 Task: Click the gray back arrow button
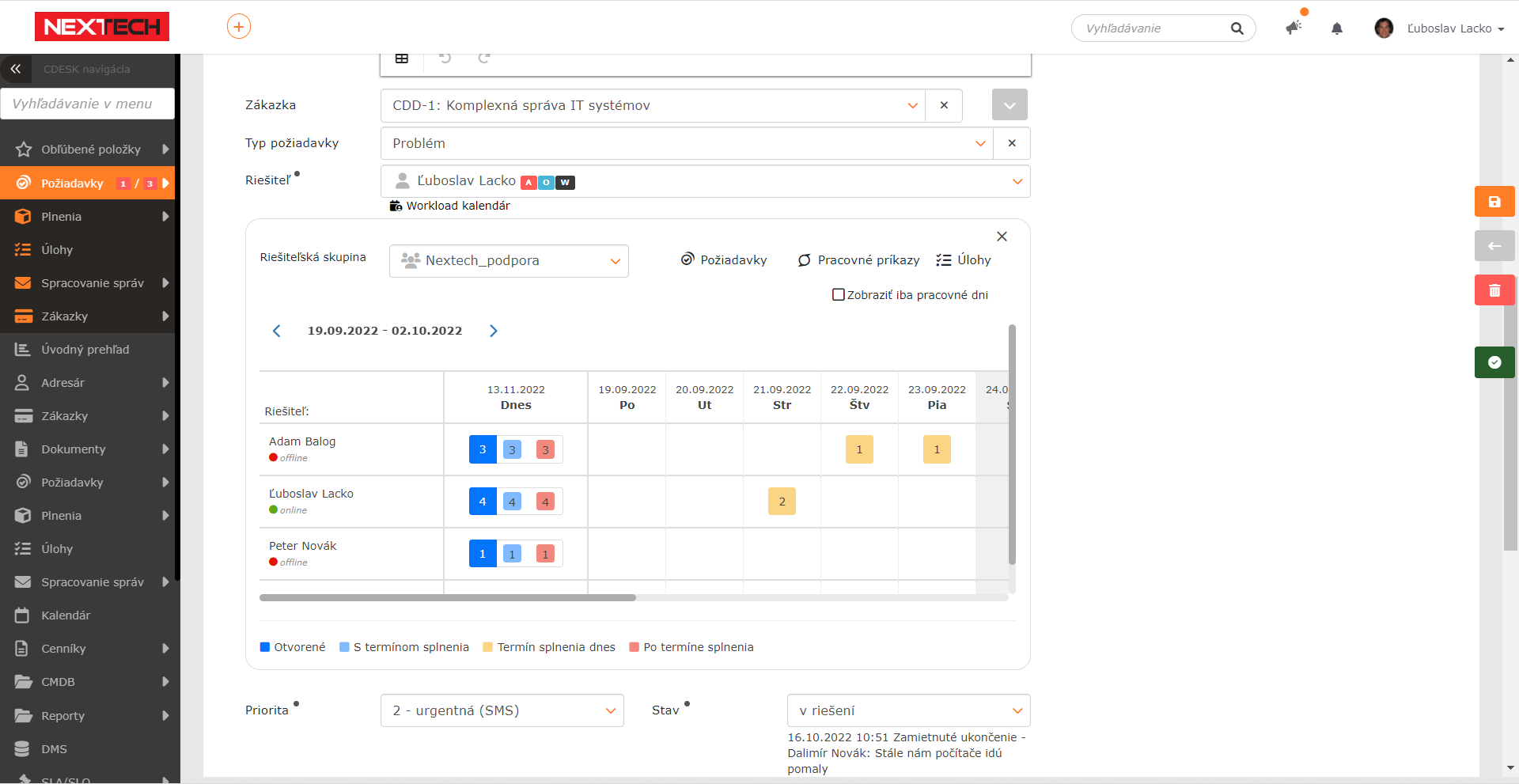click(1494, 246)
